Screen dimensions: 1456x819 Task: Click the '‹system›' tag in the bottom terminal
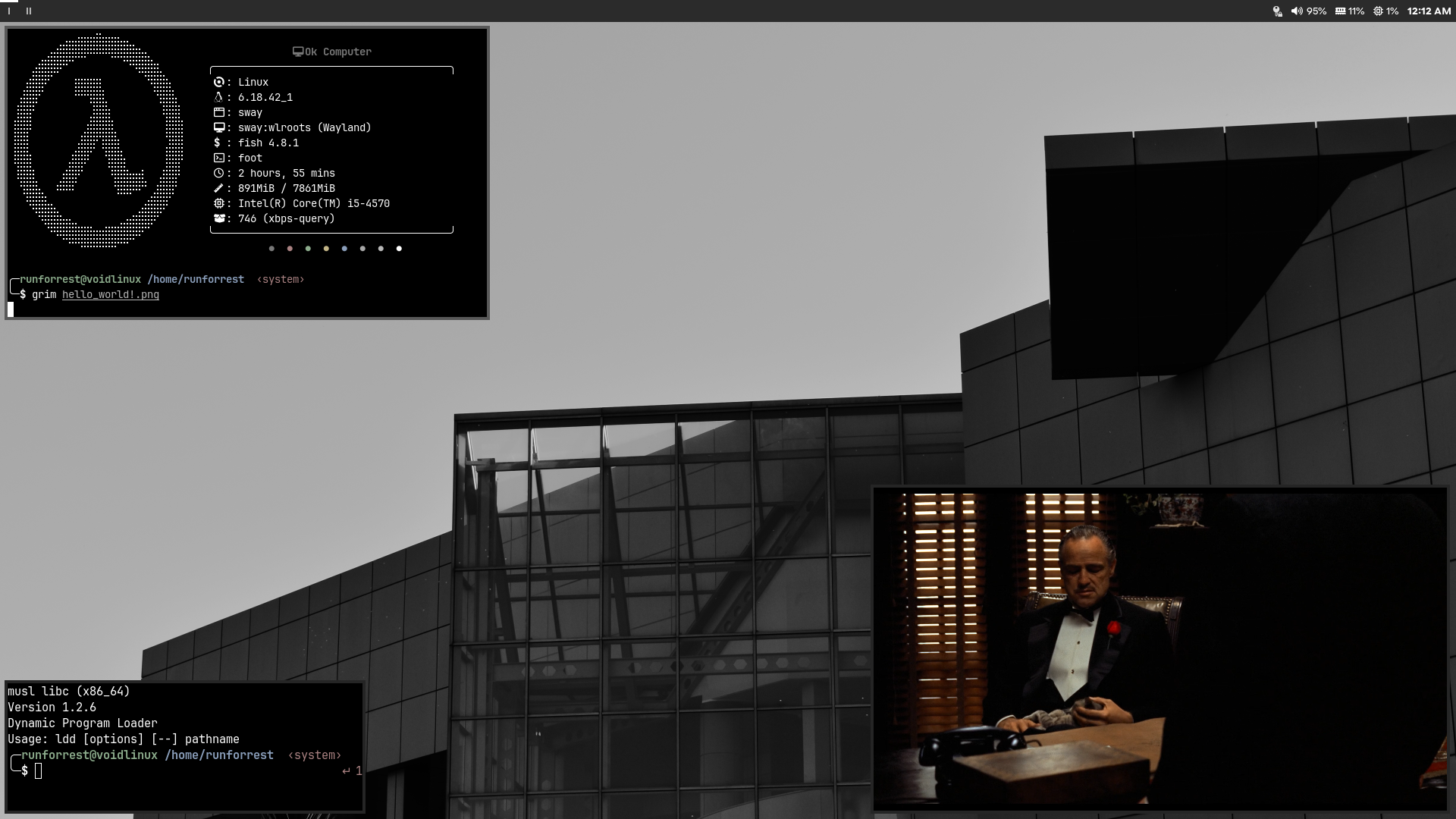point(315,755)
